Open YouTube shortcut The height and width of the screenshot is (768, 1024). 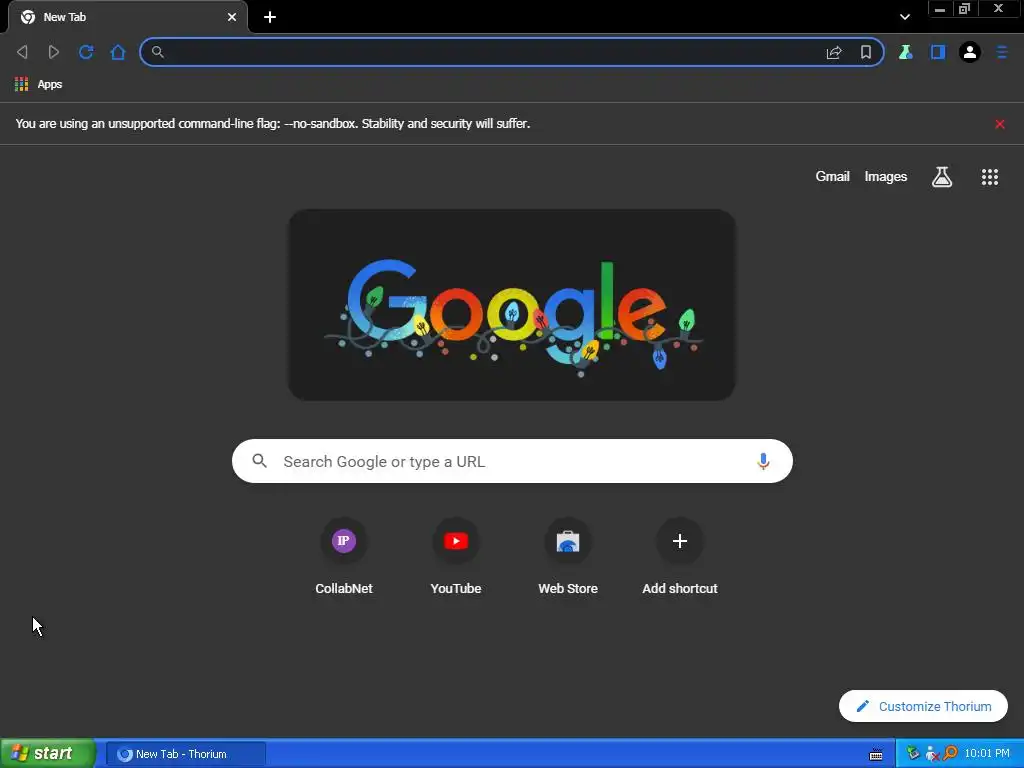456,556
